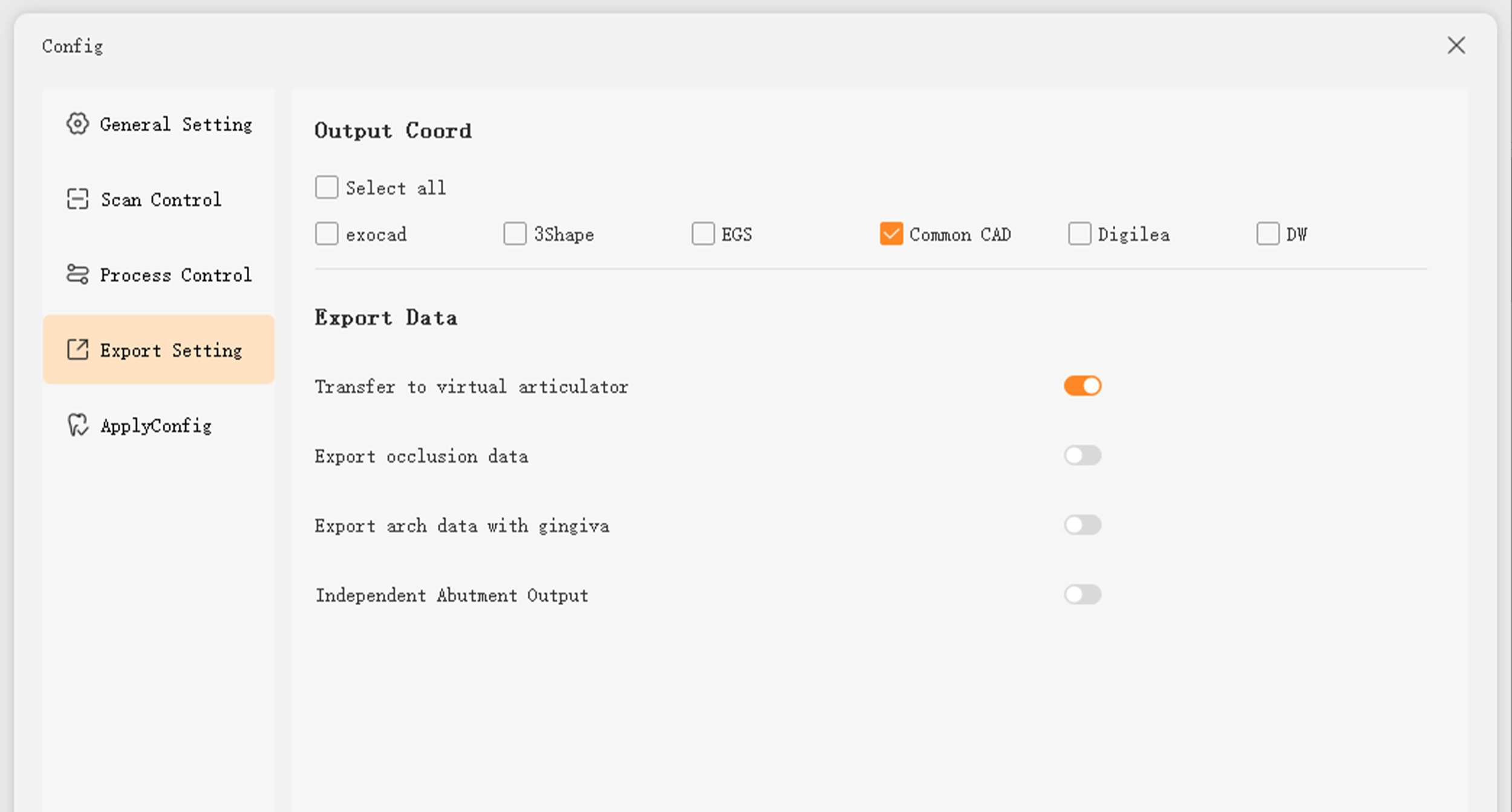Close the Config dialog
Viewport: 1512px width, 812px height.
[x=1456, y=45]
